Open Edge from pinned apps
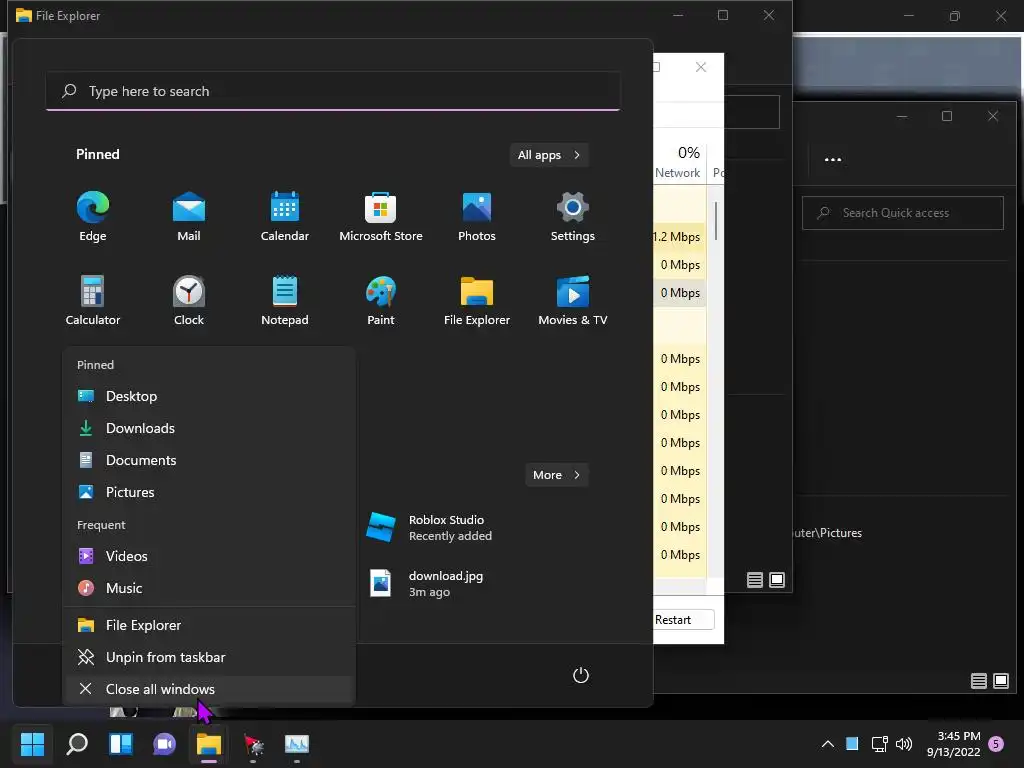This screenshot has height=768, width=1024. click(x=93, y=217)
